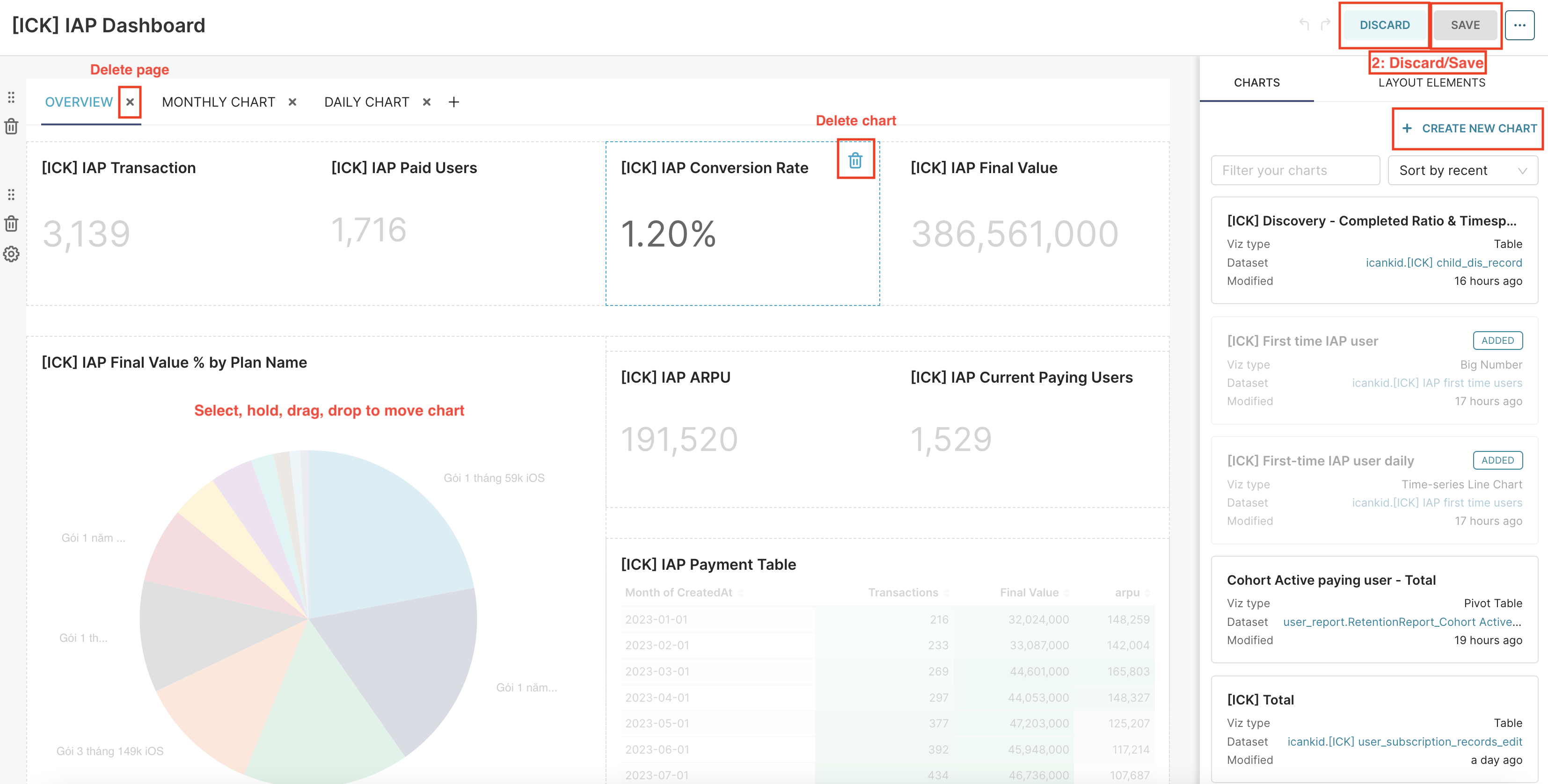
Task: Click the DISCARD button
Action: pyautogui.click(x=1384, y=25)
